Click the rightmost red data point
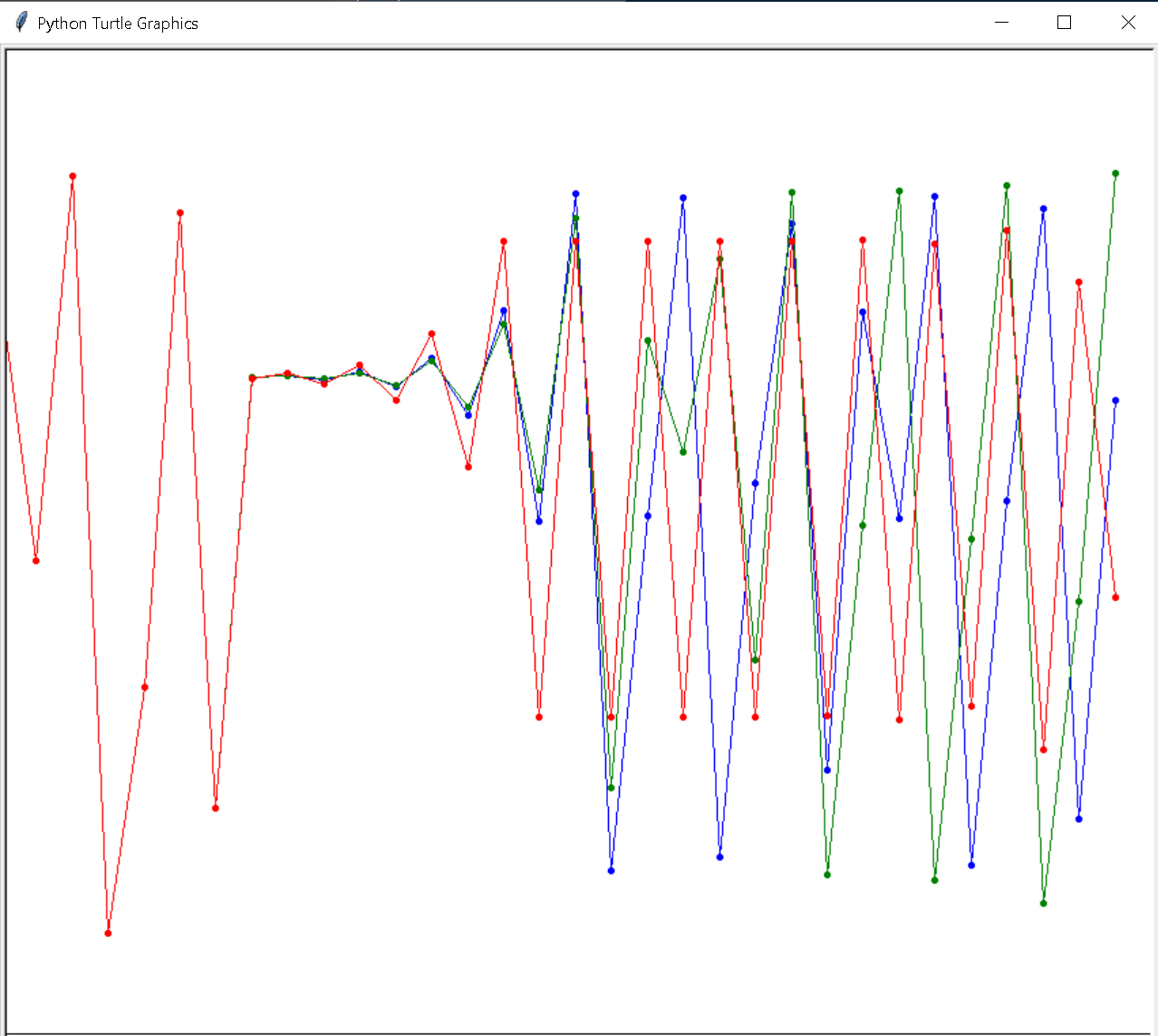1158x1036 pixels. pyautogui.click(x=1115, y=597)
